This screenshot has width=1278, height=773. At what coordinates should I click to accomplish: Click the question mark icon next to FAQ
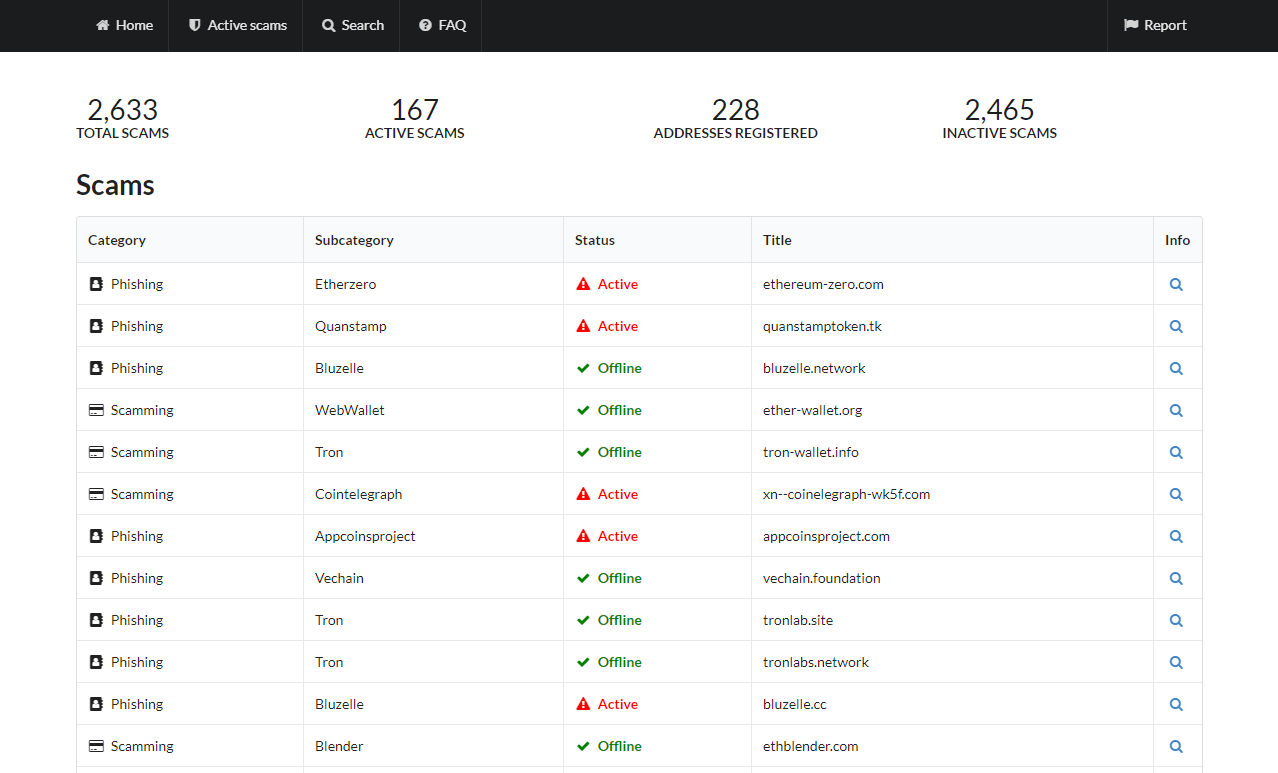click(423, 25)
